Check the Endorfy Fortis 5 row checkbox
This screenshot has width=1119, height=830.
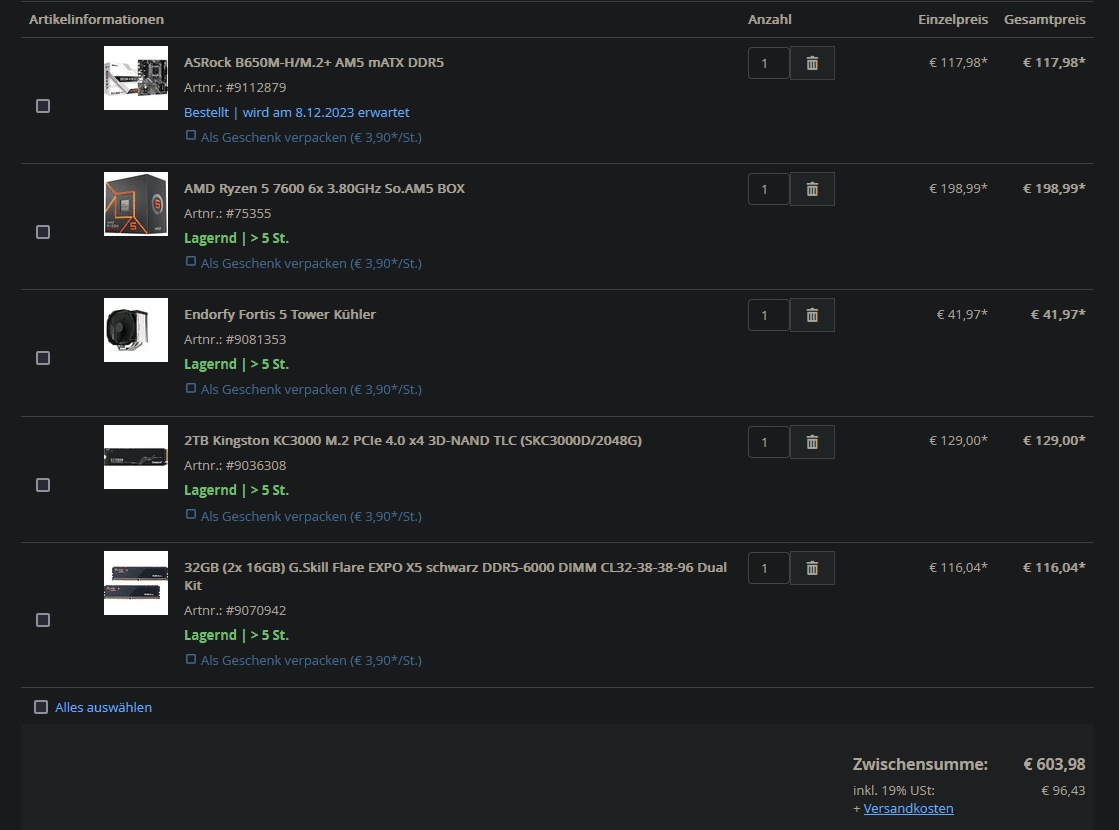(x=43, y=358)
